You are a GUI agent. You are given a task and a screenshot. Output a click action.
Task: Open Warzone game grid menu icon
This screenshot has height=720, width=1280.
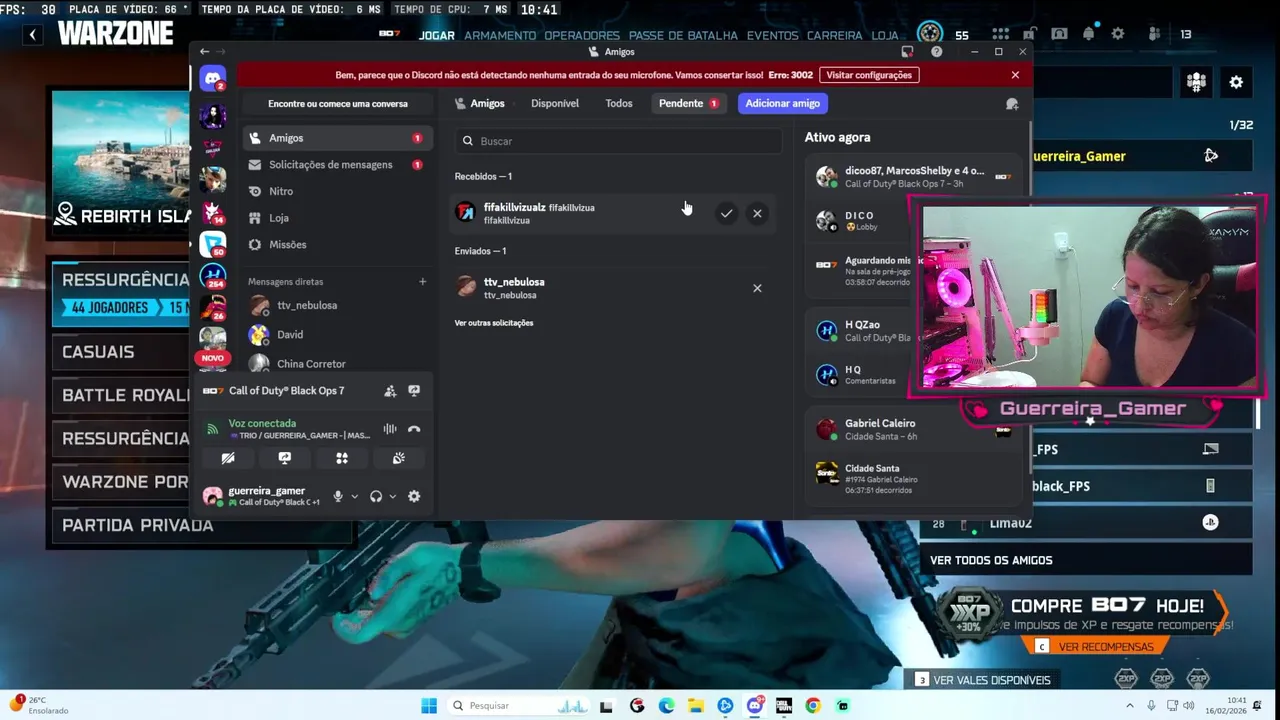tap(1000, 34)
